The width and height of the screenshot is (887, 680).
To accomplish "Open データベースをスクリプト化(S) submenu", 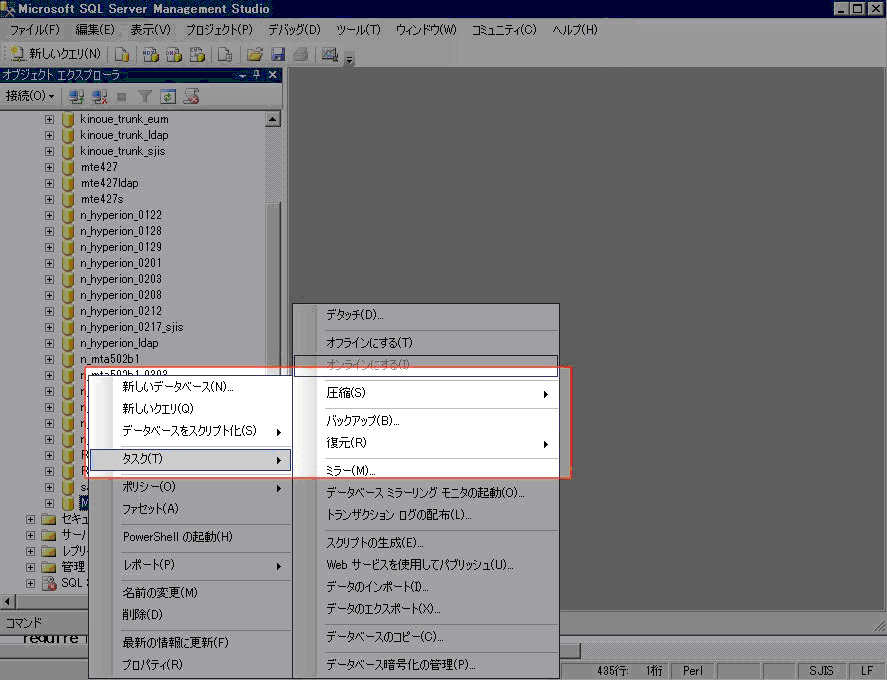I will click(x=190, y=431).
